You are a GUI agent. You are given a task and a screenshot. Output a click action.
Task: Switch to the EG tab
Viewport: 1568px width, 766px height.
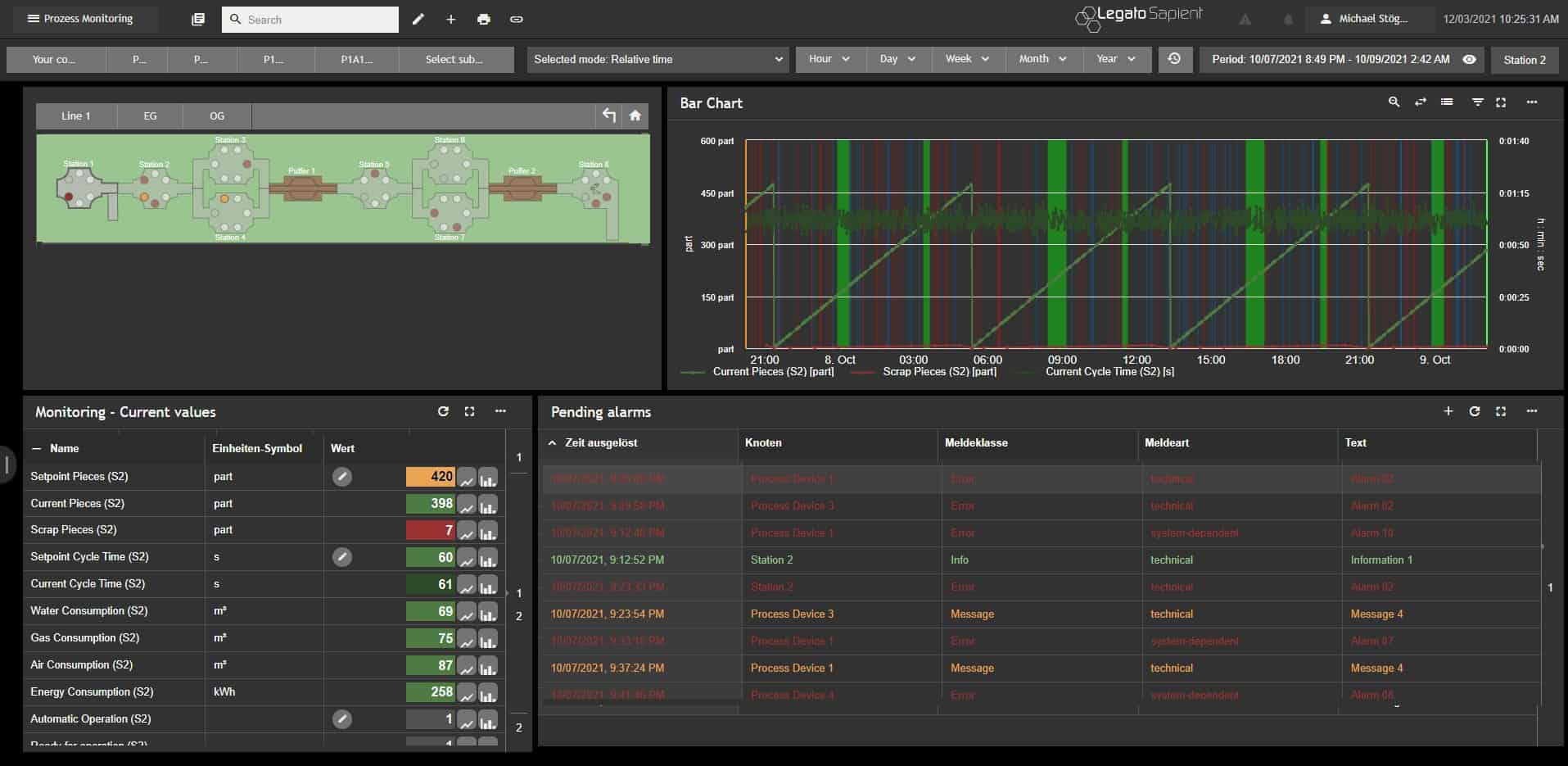pos(150,116)
